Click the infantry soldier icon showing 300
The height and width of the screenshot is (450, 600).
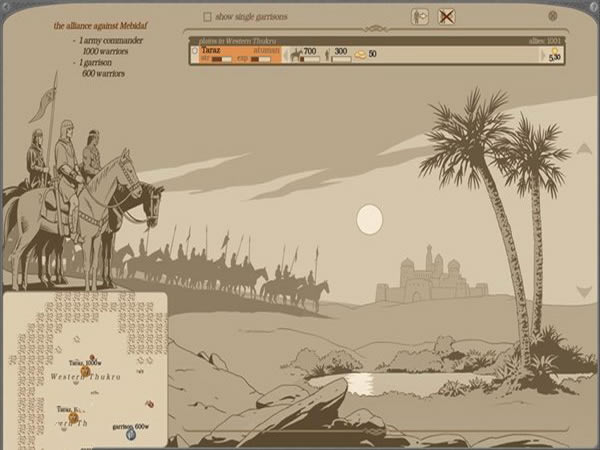click(x=325, y=53)
